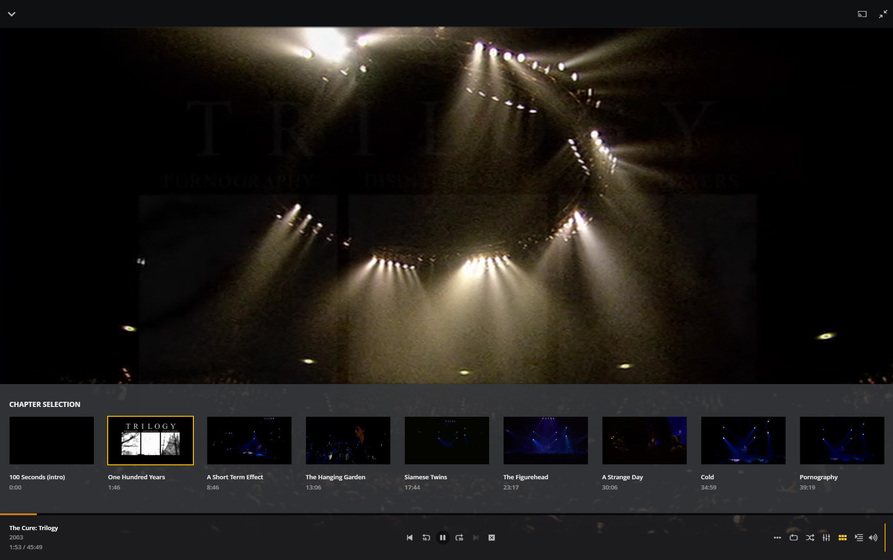The height and width of the screenshot is (560, 893).
Task: Click the A Strange Day title text
Action: coord(622,477)
